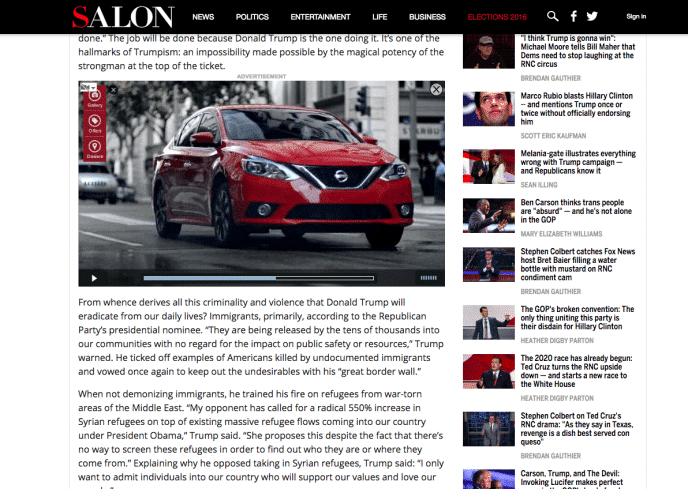This screenshot has height=489, width=688.
Task: Open the search magnifier icon
Action: (552, 17)
